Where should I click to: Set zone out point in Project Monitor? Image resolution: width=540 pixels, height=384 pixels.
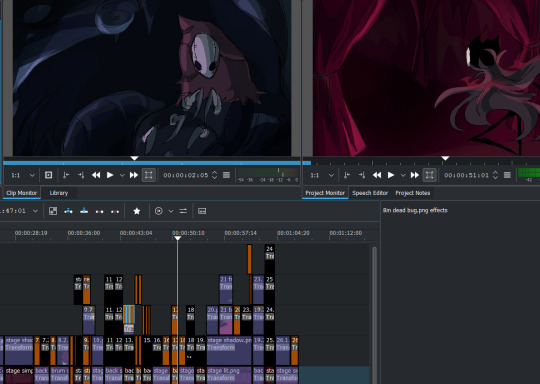pyautogui.click(x=362, y=175)
